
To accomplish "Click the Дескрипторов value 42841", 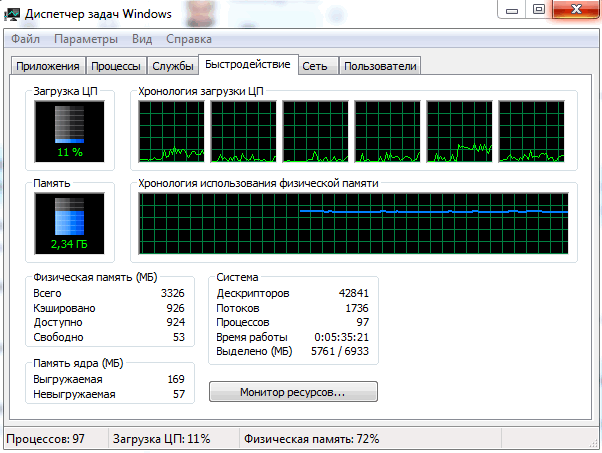I will [354, 293].
